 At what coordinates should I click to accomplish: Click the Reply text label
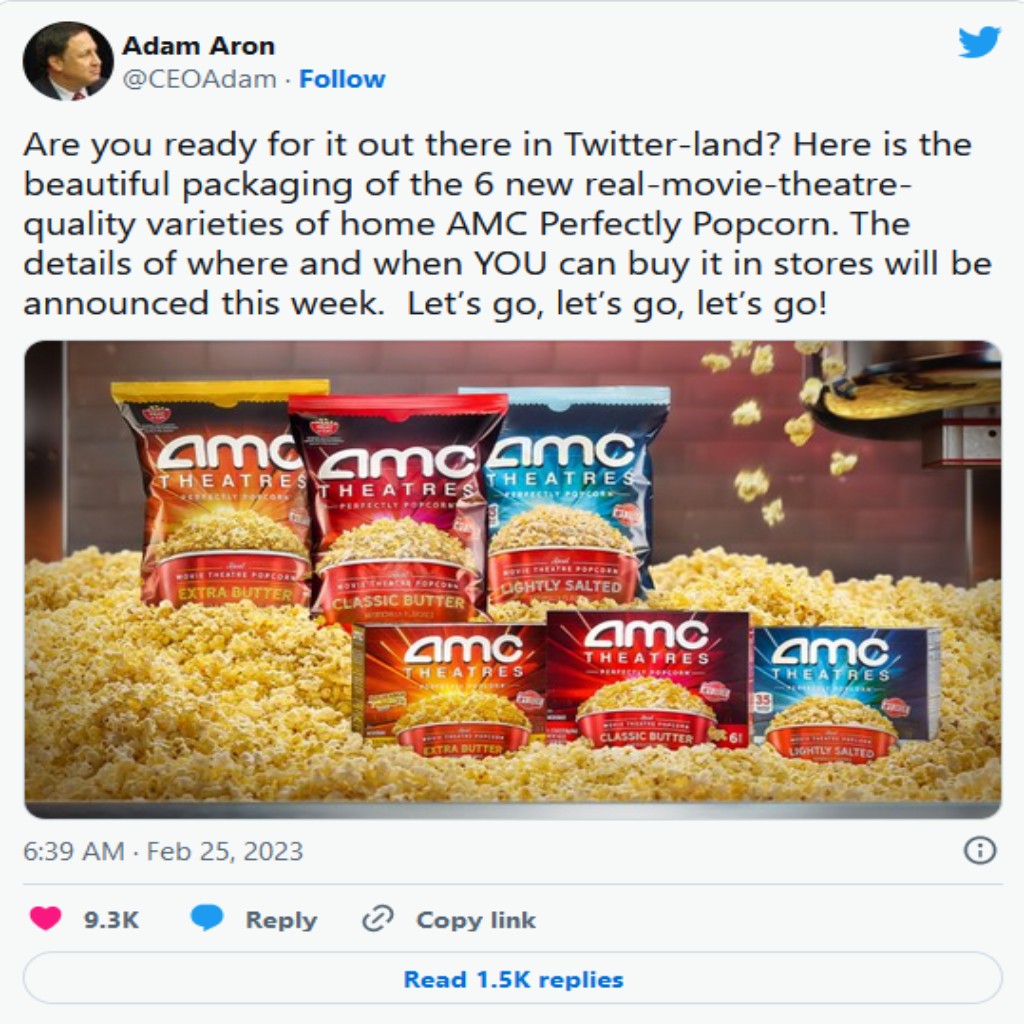[281, 920]
